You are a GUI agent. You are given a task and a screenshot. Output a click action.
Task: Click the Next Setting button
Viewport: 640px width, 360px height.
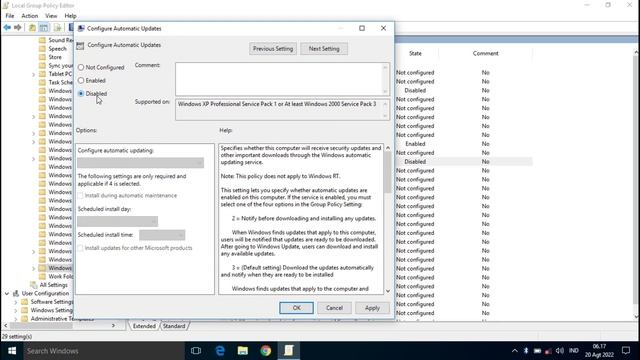(x=324, y=49)
